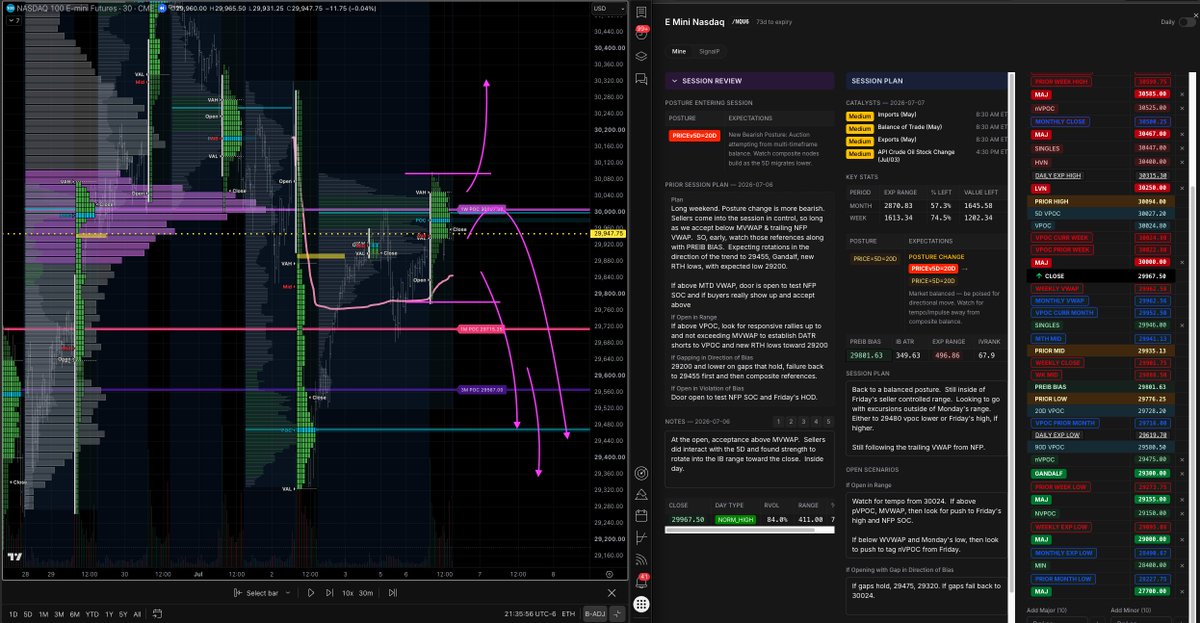The height and width of the screenshot is (623, 1200).
Task: Remove the LVN 30250.00 level
Action: tap(1183, 187)
